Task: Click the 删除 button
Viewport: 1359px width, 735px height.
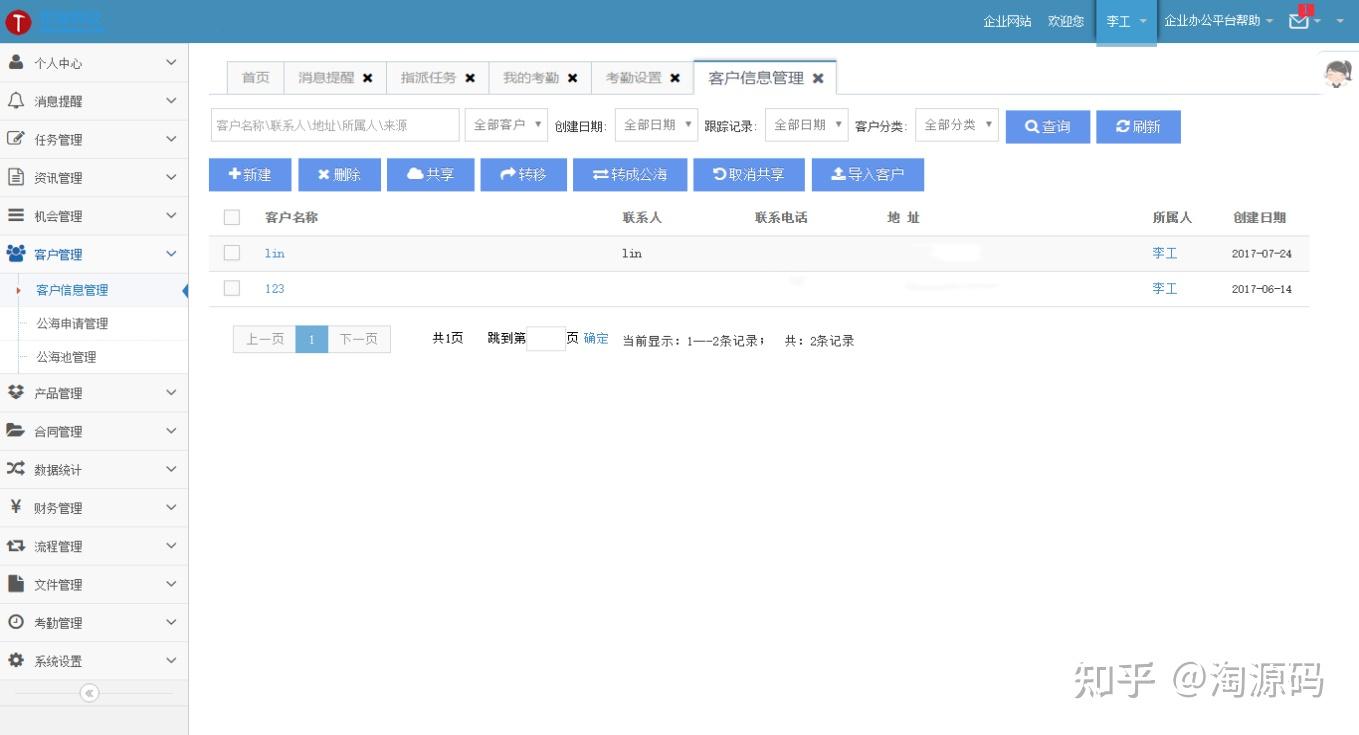Action: 339,174
